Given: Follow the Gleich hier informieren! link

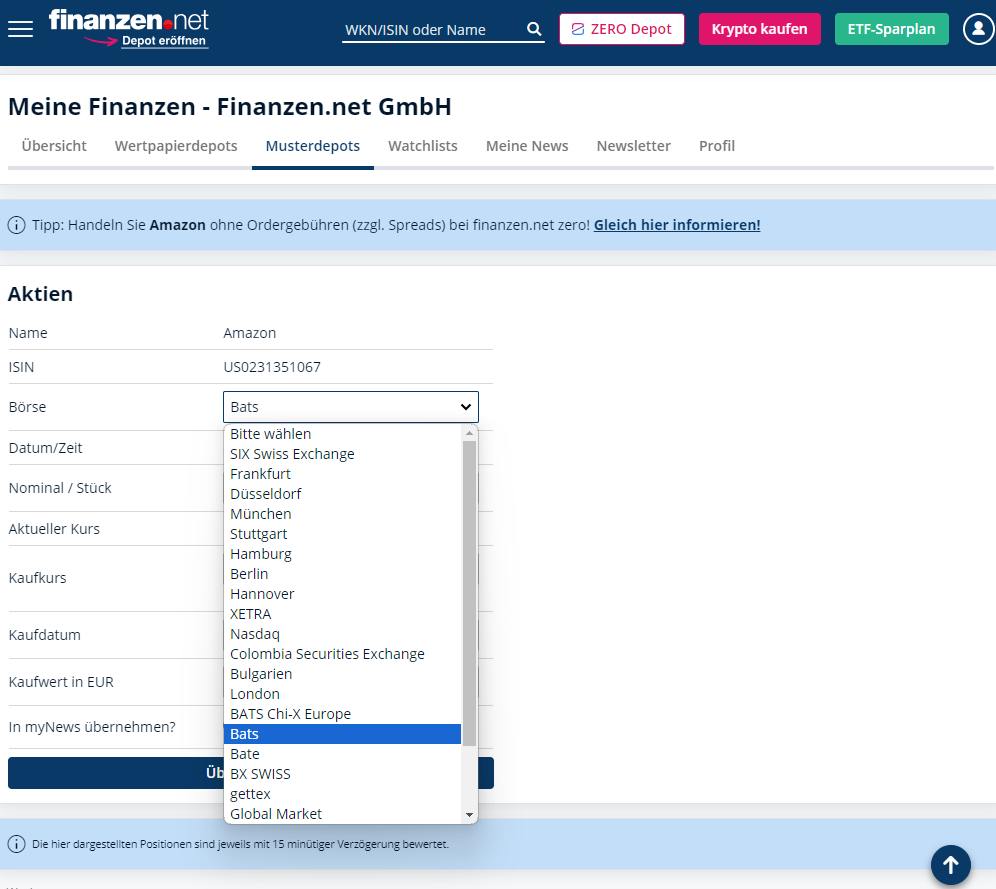Looking at the screenshot, I should coord(676,225).
